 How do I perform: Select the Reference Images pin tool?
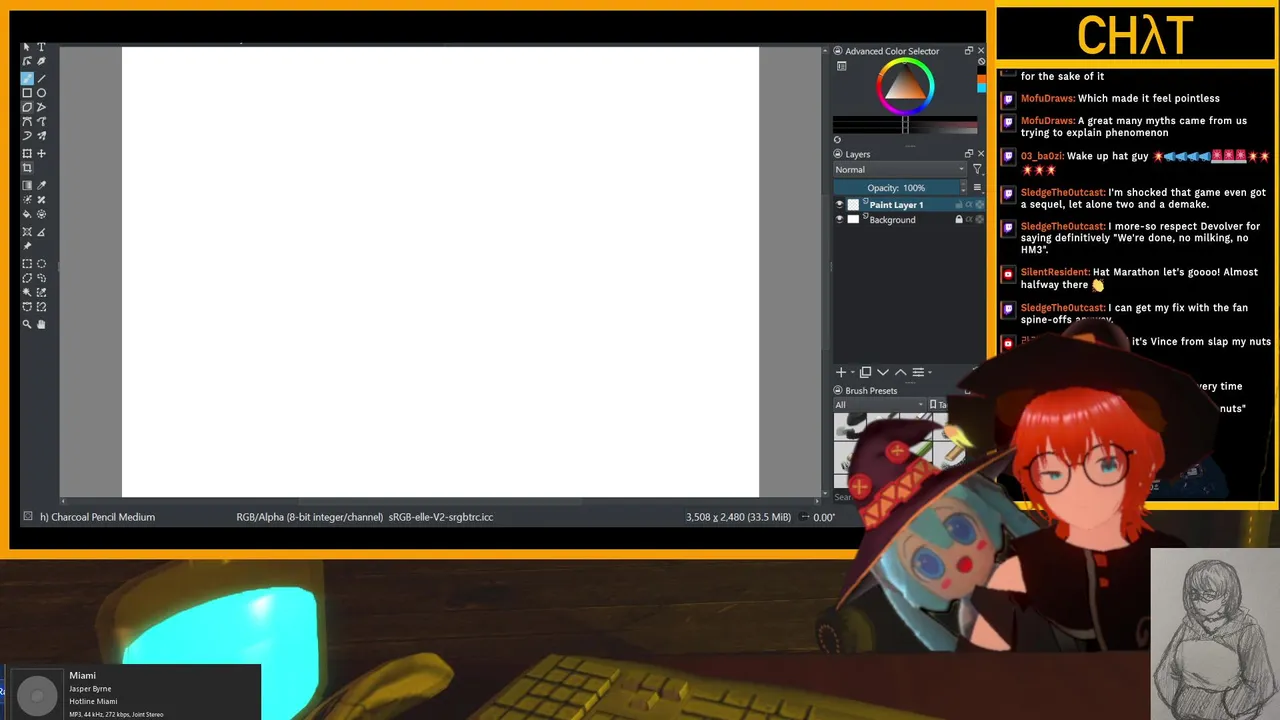(x=27, y=246)
